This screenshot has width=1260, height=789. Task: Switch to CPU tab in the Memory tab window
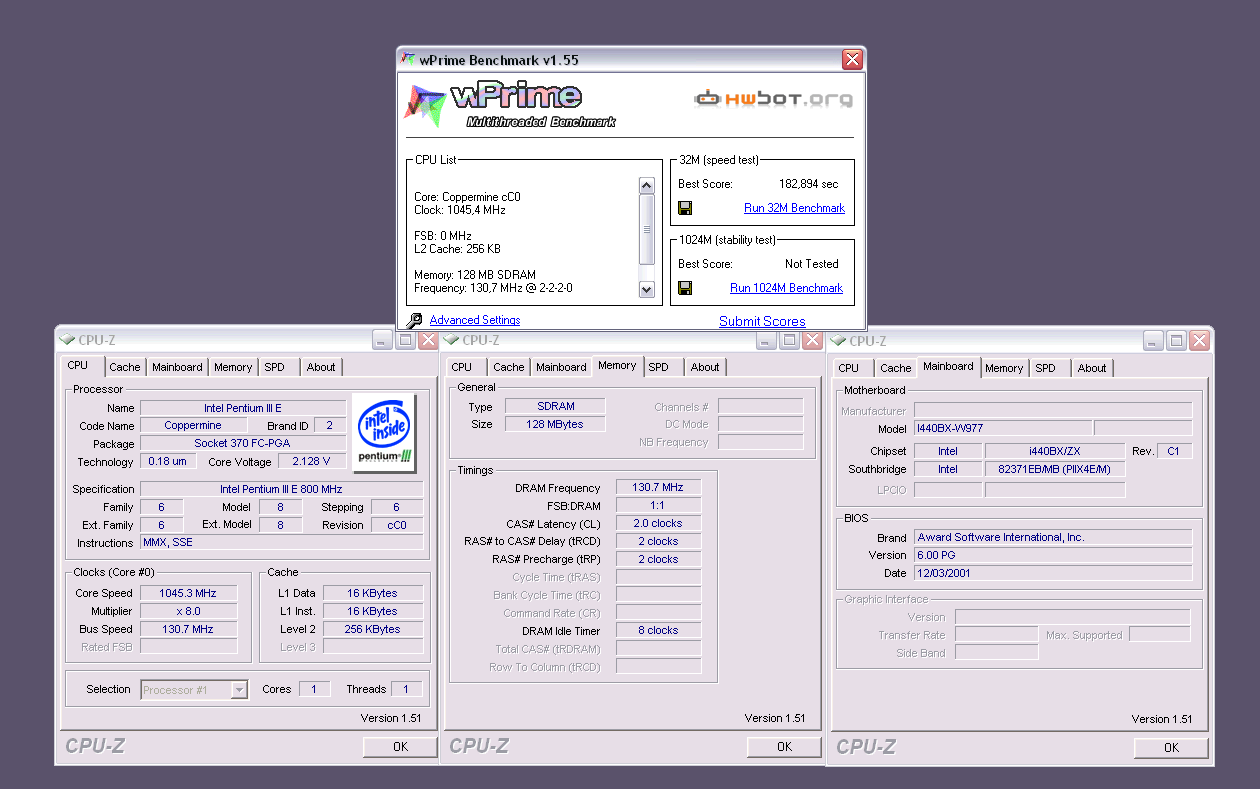[462, 367]
